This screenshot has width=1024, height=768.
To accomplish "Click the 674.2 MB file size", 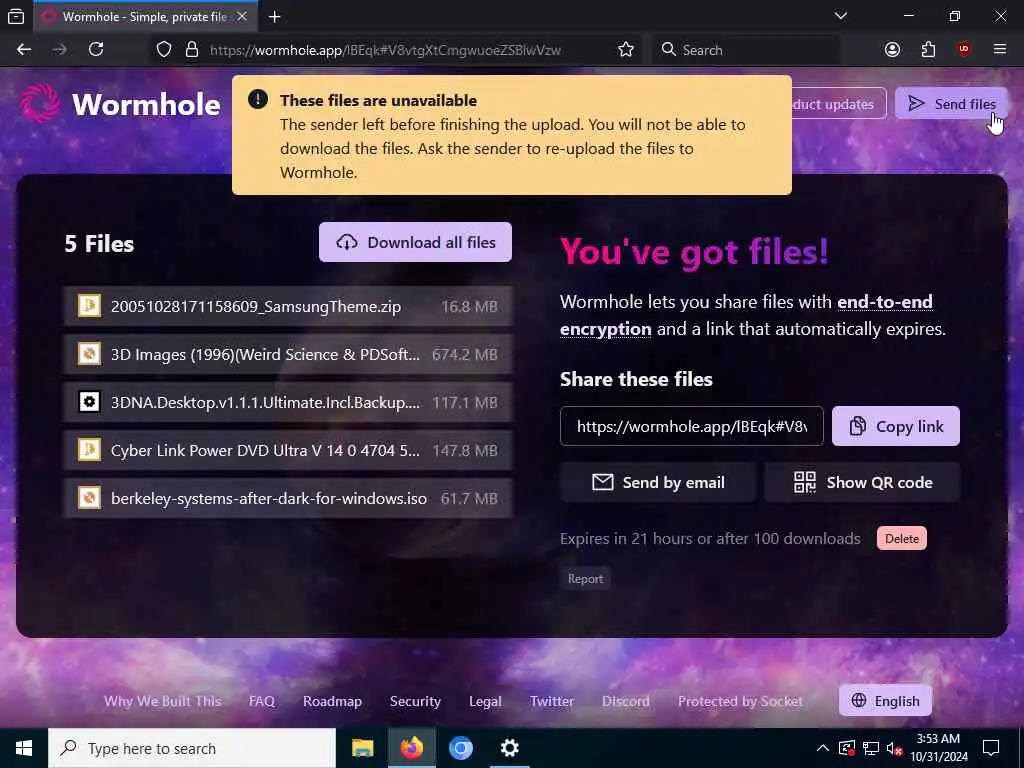I will [464, 355].
